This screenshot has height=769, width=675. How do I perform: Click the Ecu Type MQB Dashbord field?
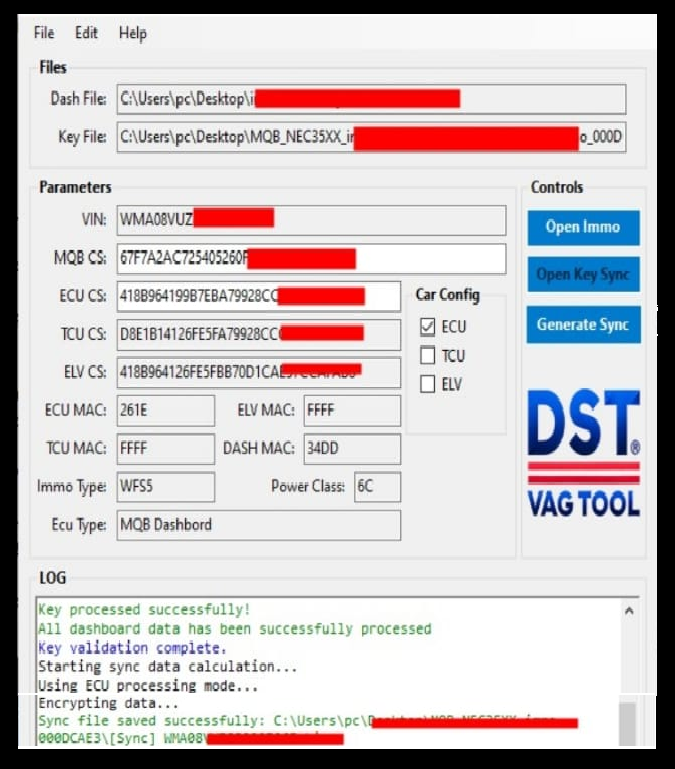(x=258, y=525)
